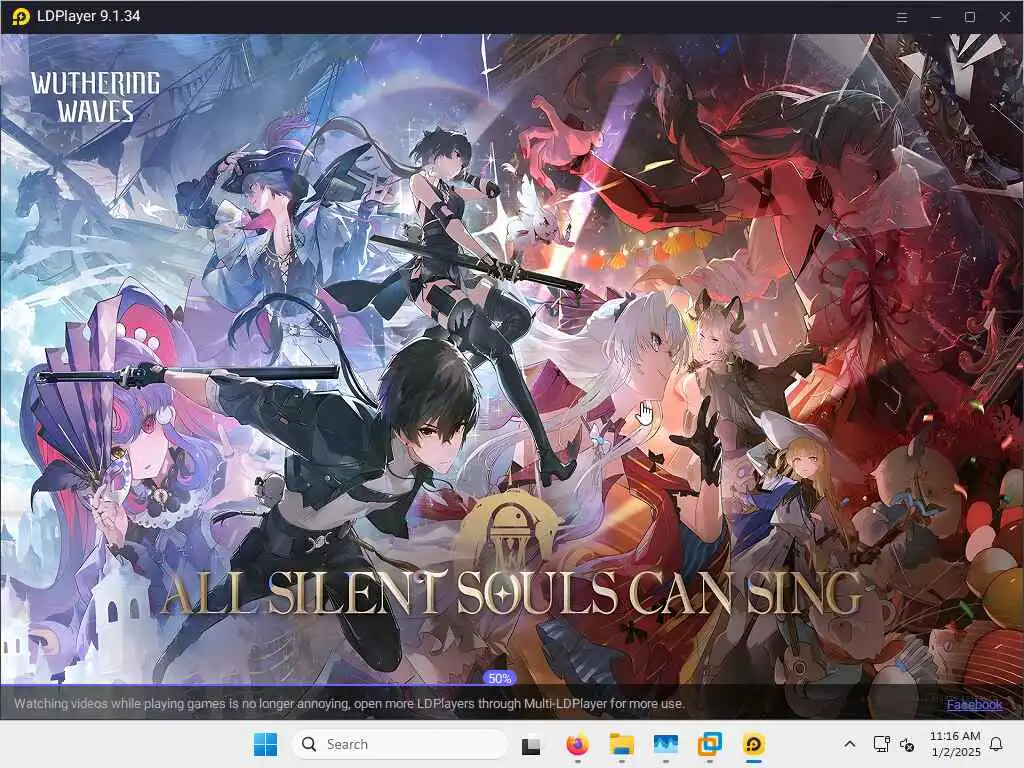Launch Firefox from the taskbar
This screenshot has width=1024, height=768.
[x=577, y=744]
